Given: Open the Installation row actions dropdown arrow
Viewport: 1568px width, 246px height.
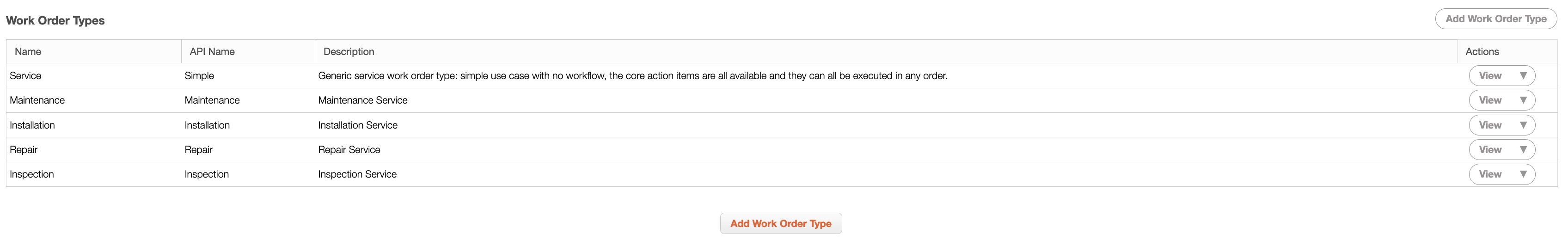Looking at the screenshot, I should pyautogui.click(x=1523, y=125).
